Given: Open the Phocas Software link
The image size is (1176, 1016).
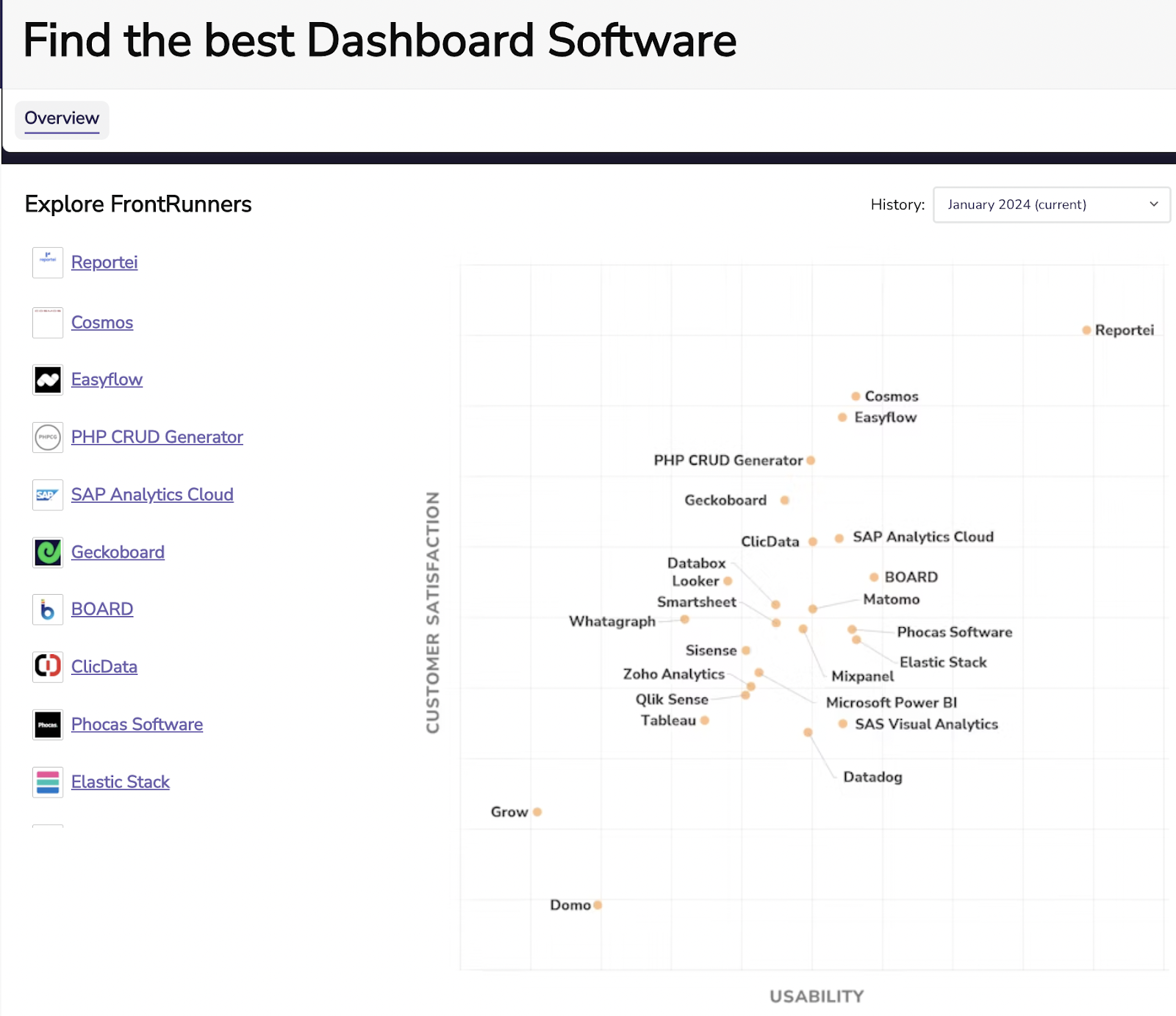Looking at the screenshot, I should click(x=137, y=725).
